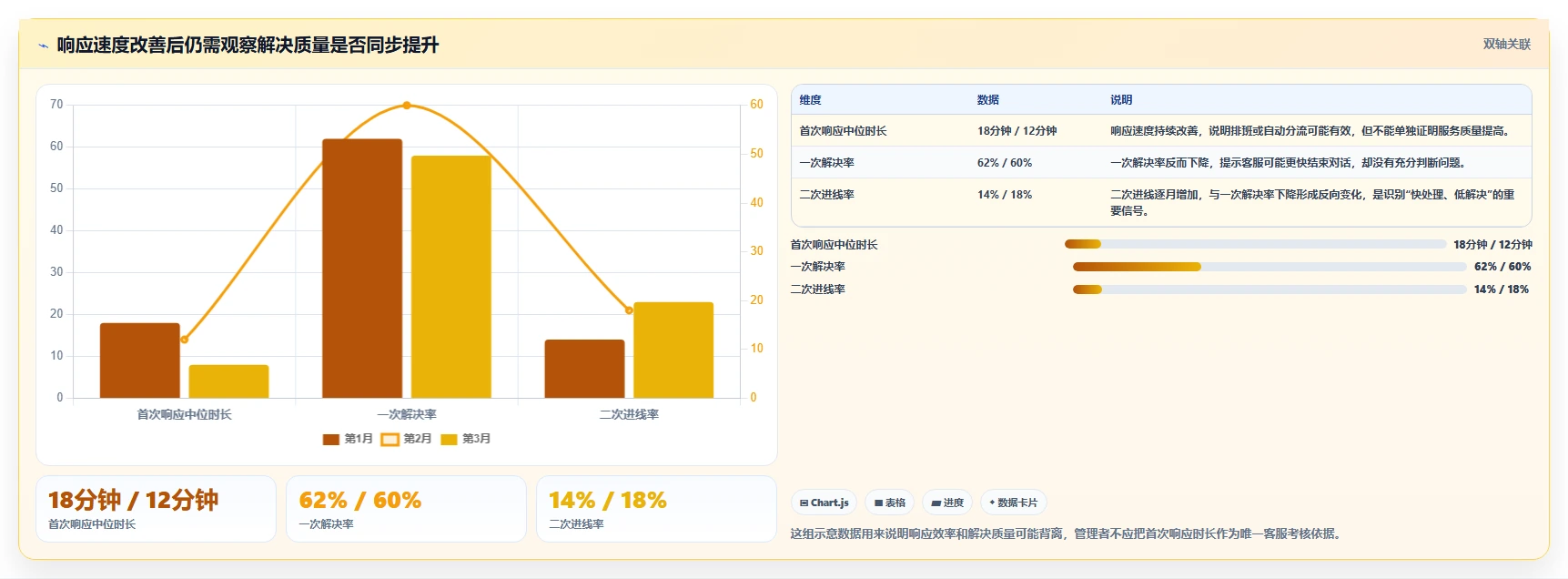The image size is (1568, 579).
Task: Select the 第3月 bar for 首次响应中位时长
Action: click(228, 381)
